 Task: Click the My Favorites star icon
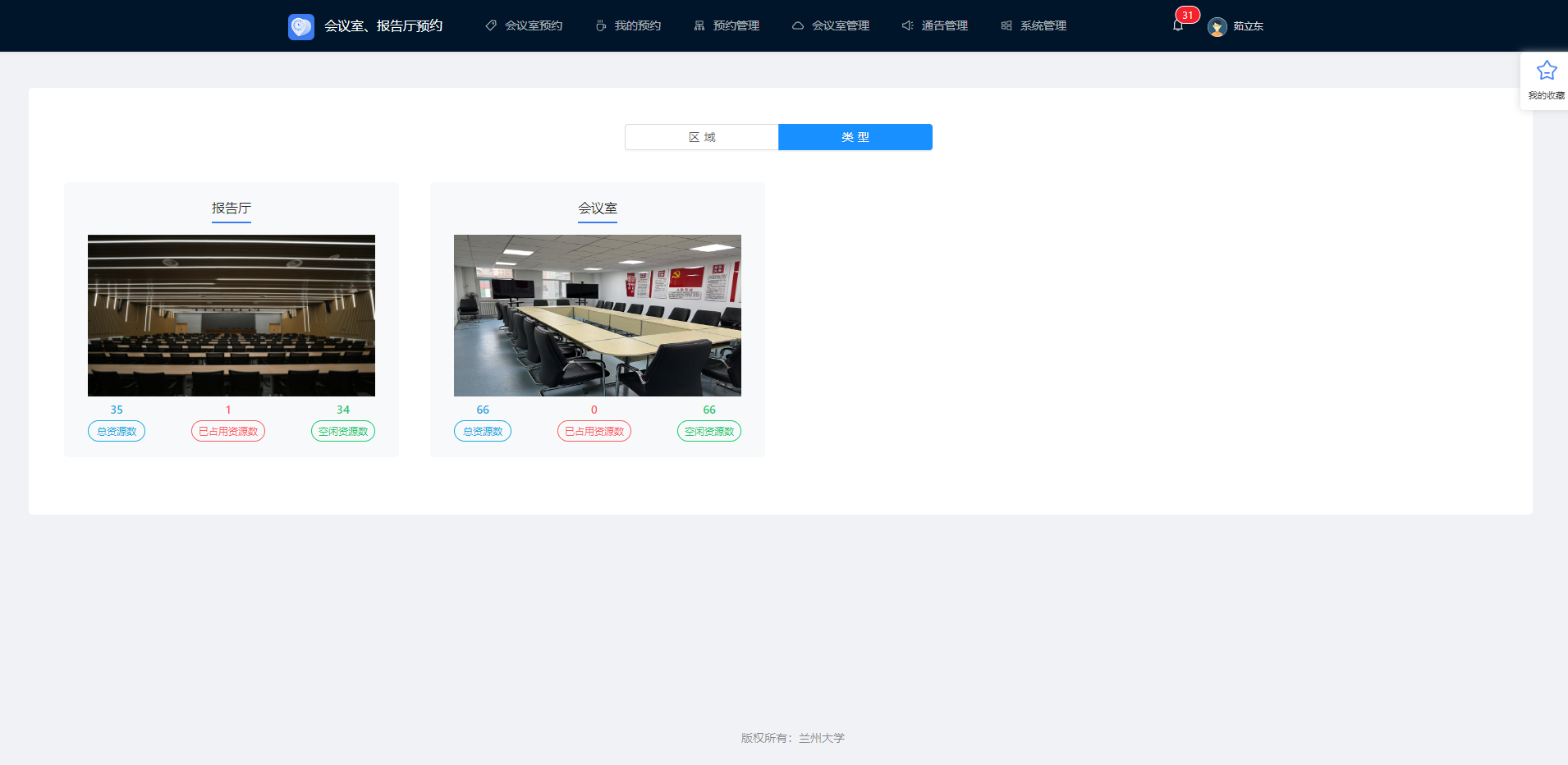coord(1546,71)
